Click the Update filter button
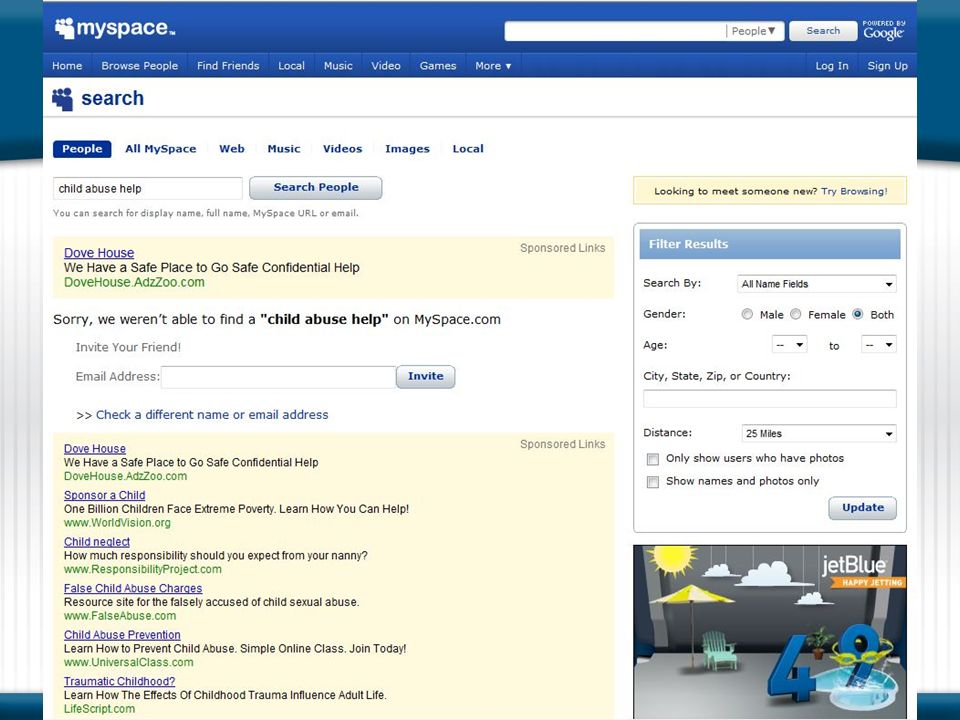960x720 pixels. tap(863, 508)
